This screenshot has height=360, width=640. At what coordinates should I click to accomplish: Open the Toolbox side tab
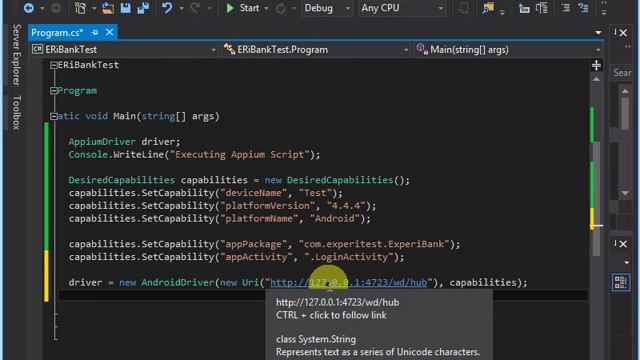click(16, 113)
